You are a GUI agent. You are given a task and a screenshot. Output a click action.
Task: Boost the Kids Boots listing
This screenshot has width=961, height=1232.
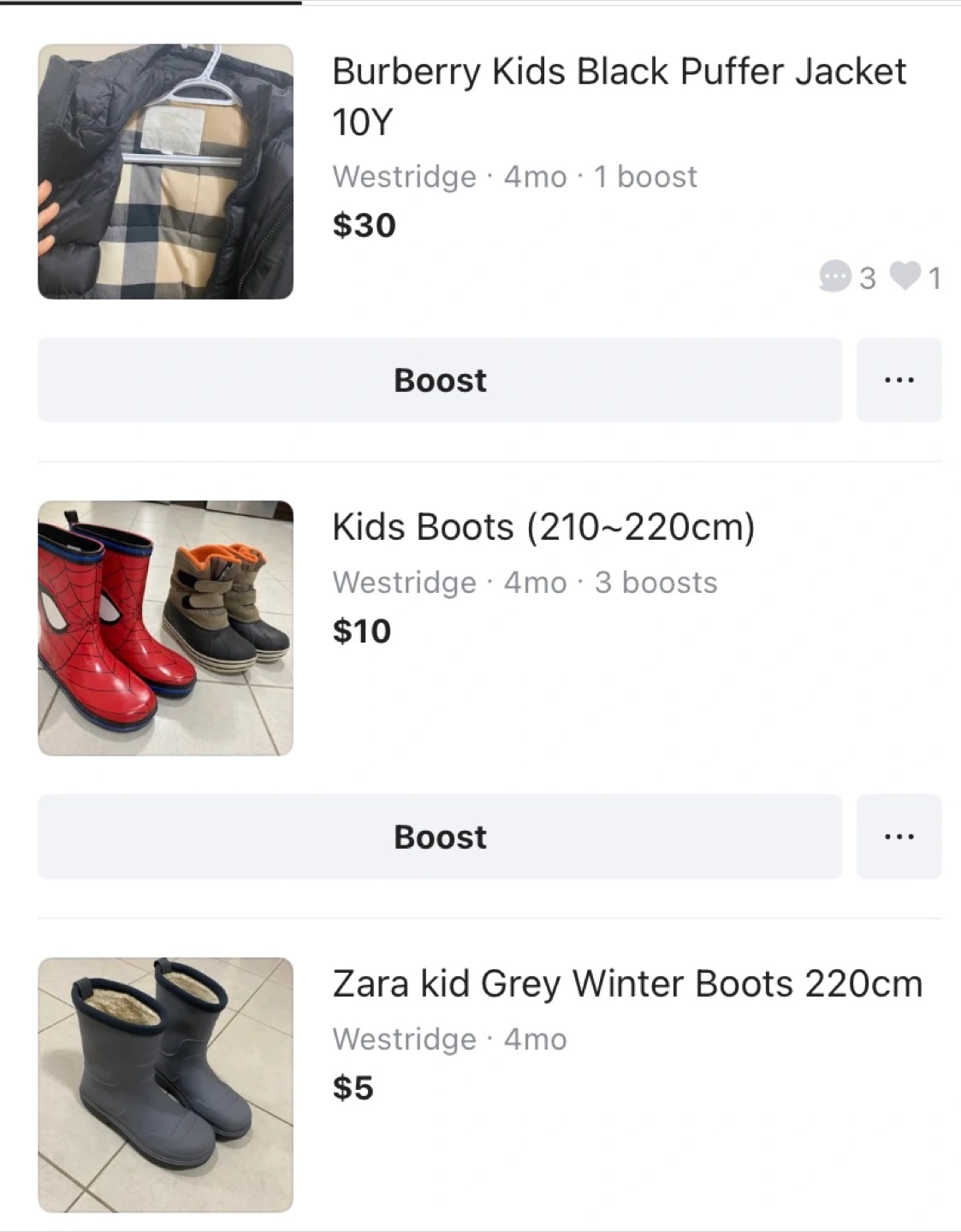click(x=440, y=837)
